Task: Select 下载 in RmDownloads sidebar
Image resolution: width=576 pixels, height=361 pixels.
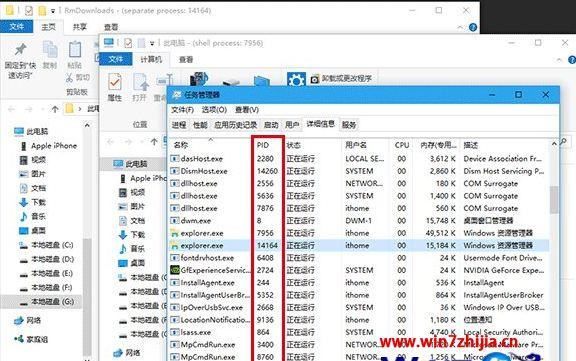Action: point(38,202)
